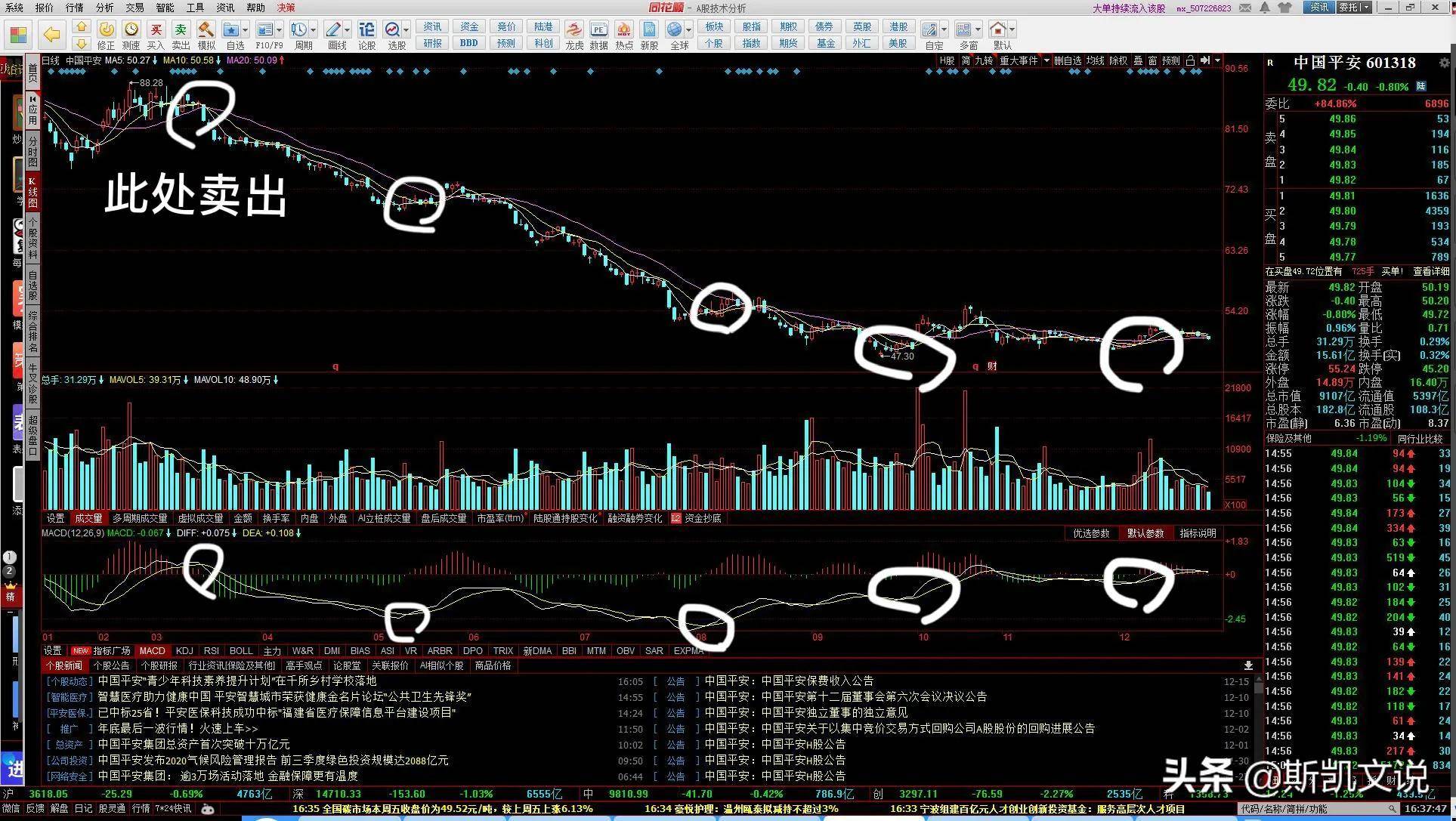Expand the 画线 dropdown arrow
The height and width of the screenshot is (821, 1456).
(348, 30)
